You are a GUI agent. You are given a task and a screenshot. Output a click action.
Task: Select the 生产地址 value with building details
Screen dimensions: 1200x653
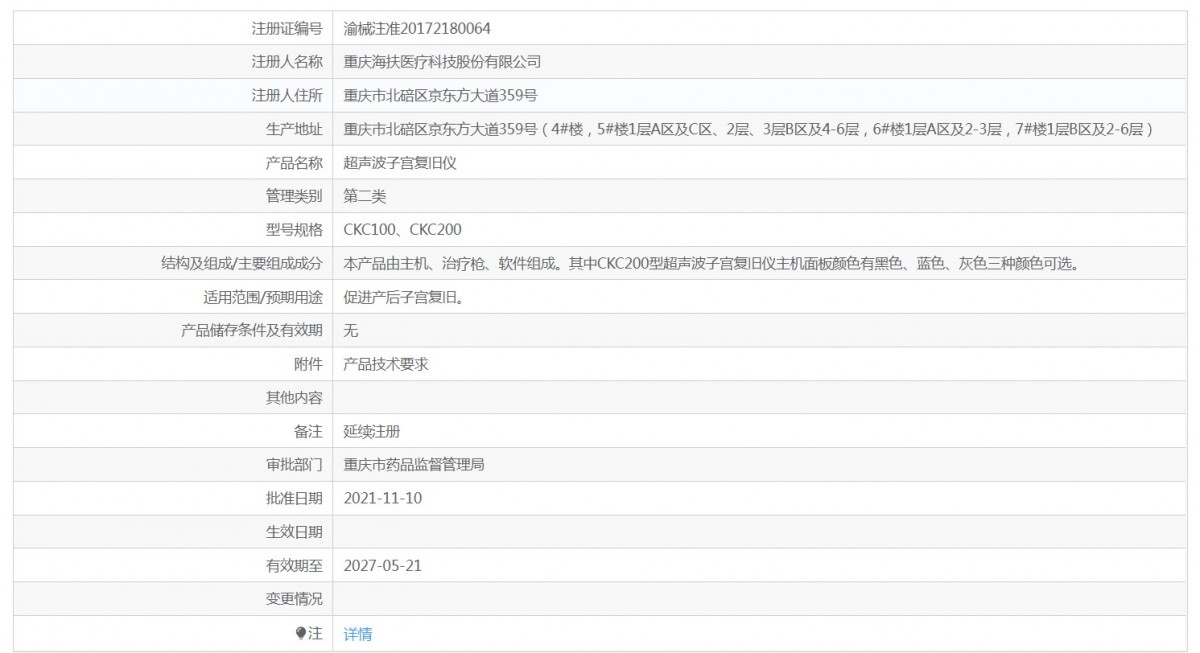pos(750,129)
